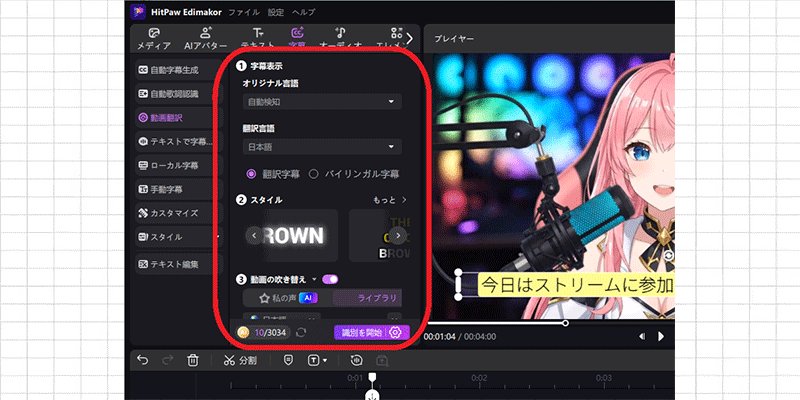Delete the selected clip with the trash icon
The image size is (800, 400).
pyautogui.click(x=193, y=360)
